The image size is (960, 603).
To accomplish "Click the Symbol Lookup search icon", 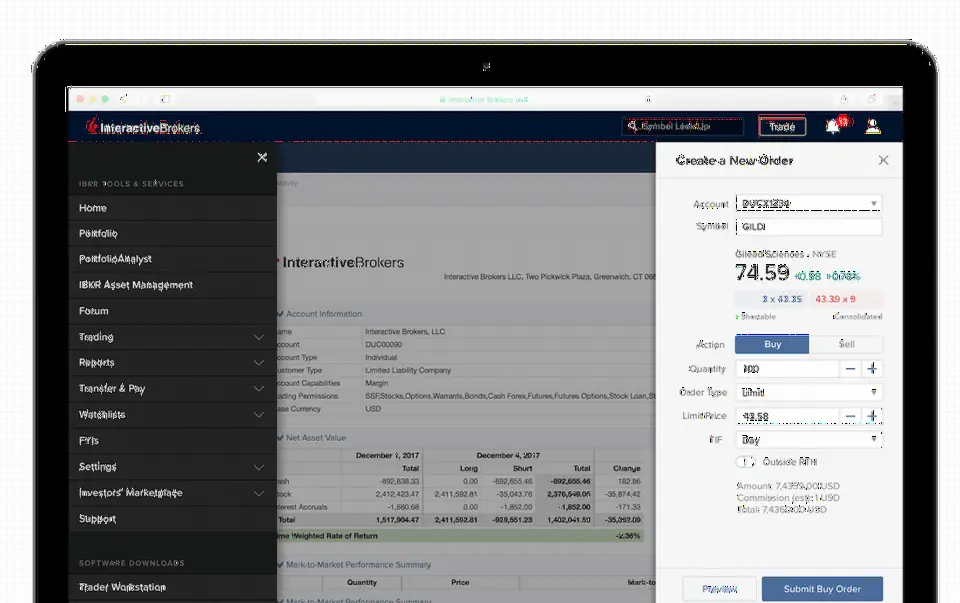I will point(632,126).
